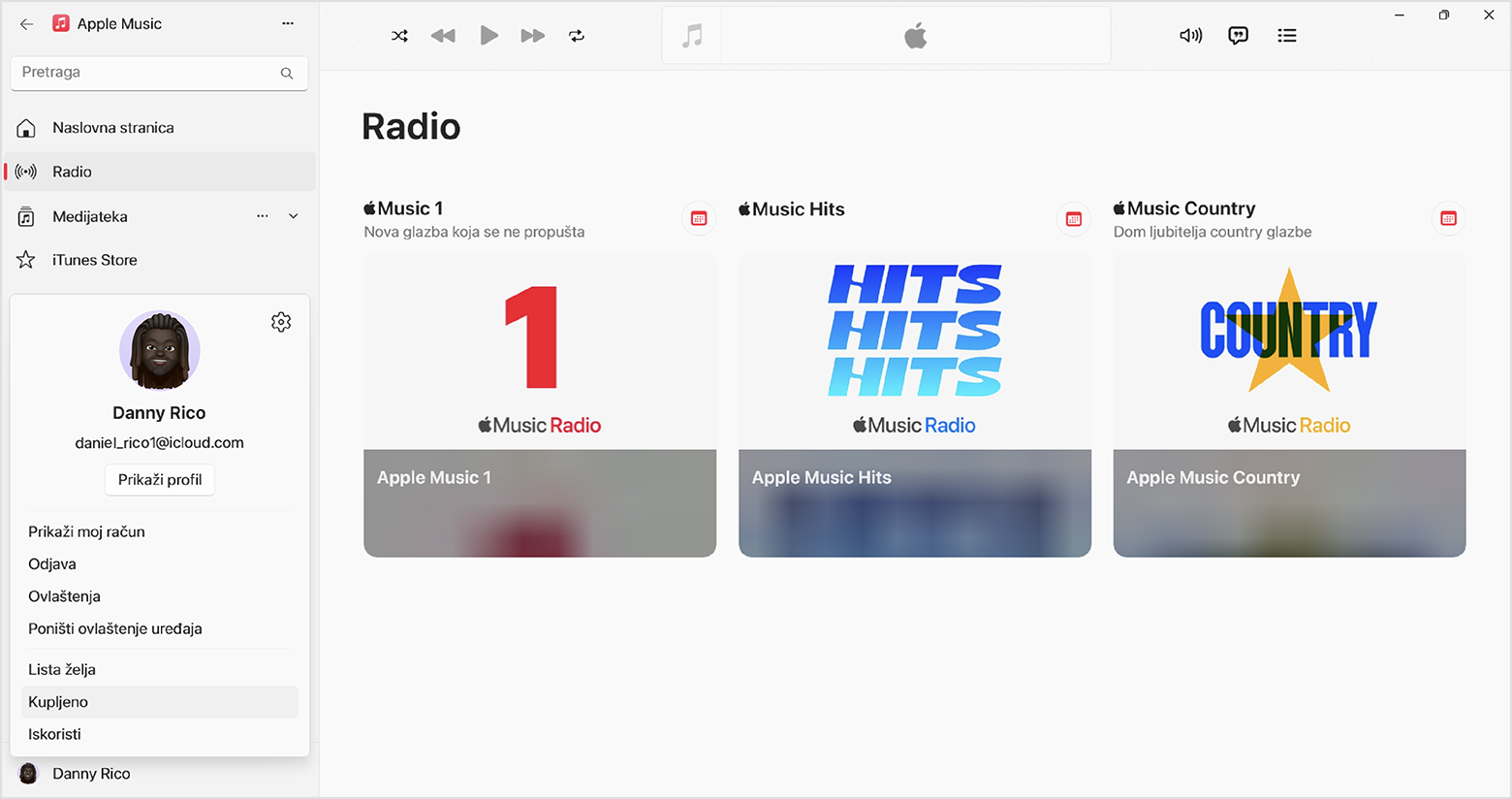Open Lista želja

(61, 669)
